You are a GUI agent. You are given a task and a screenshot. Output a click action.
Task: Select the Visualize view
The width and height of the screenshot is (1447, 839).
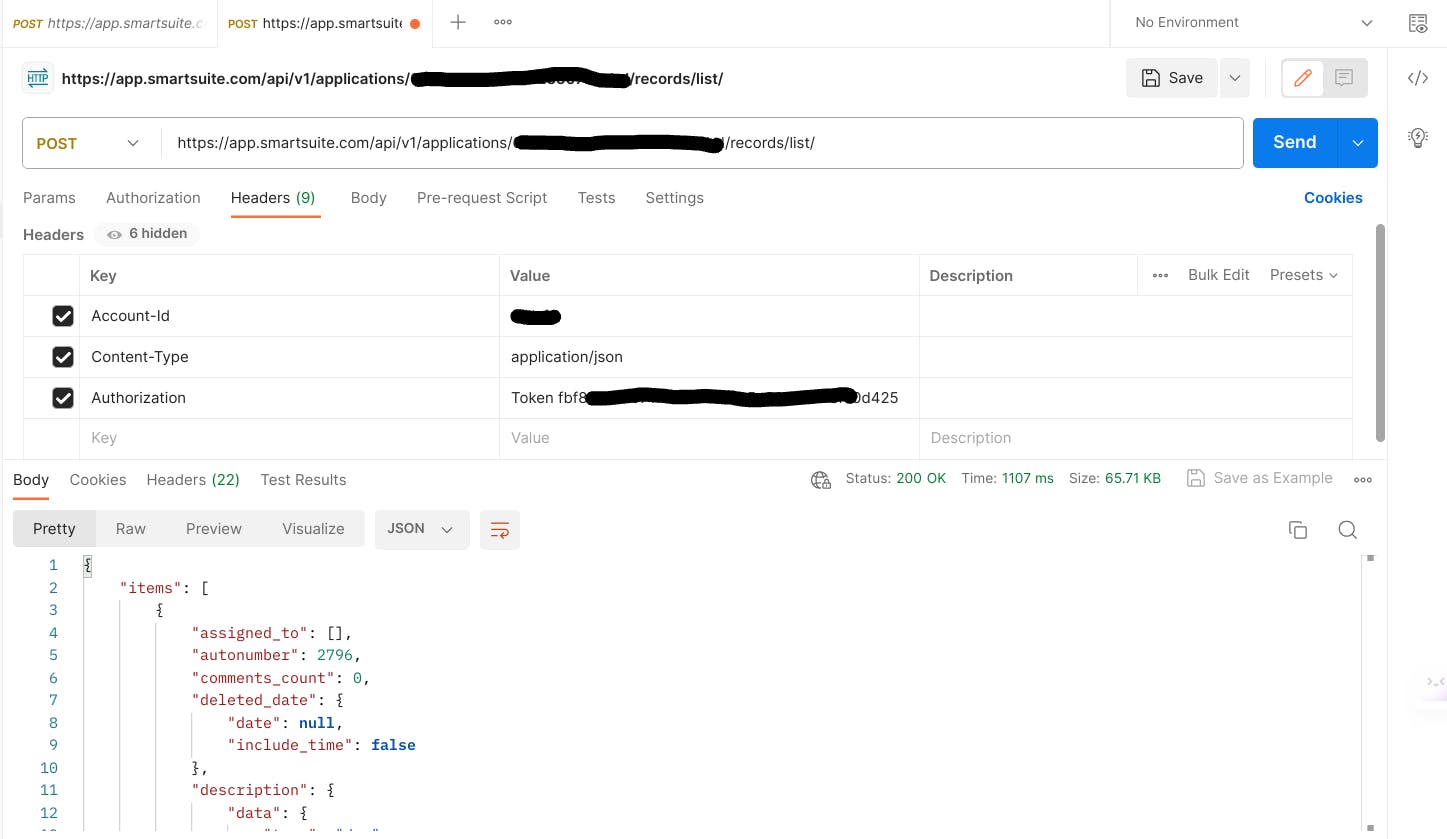click(313, 529)
